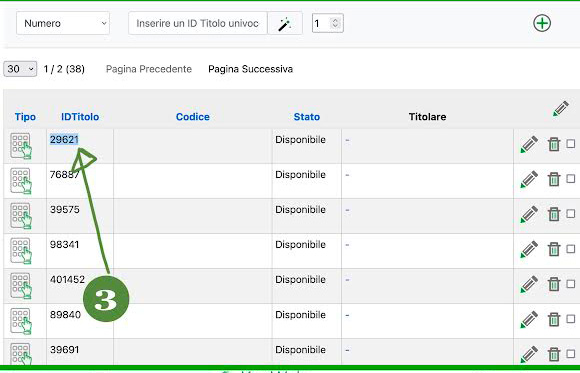Delete row 76887 with trash icon
This screenshot has width=580, height=373.
(554, 179)
